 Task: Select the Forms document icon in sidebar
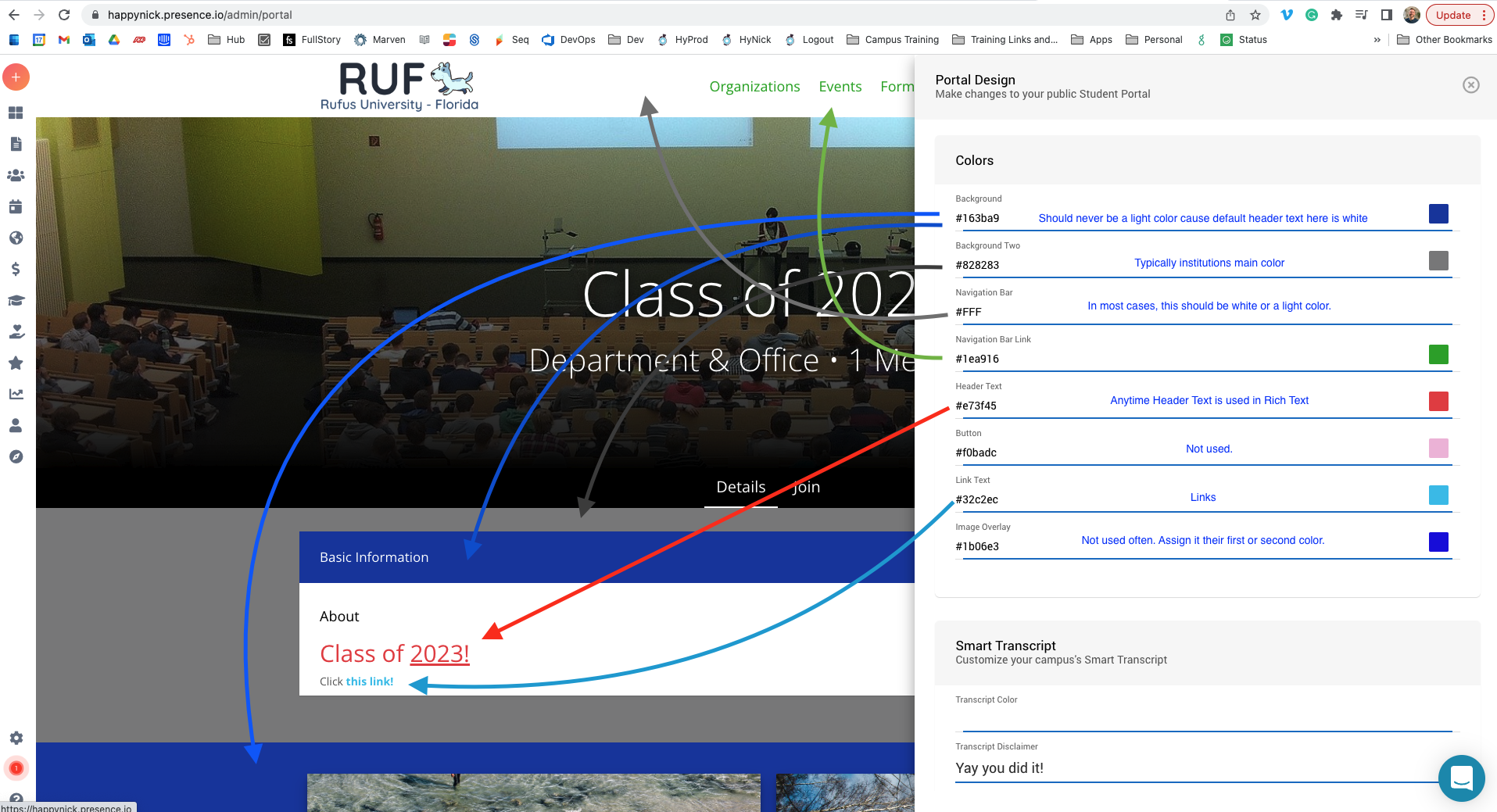(x=16, y=144)
